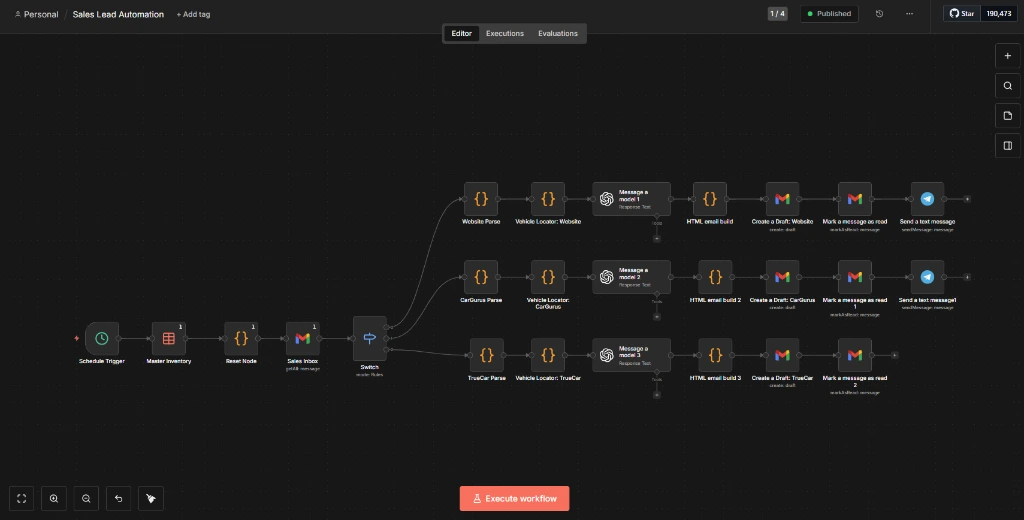Add node after Send a text message1
The width and height of the screenshot is (1024, 520).
[x=967, y=277]
